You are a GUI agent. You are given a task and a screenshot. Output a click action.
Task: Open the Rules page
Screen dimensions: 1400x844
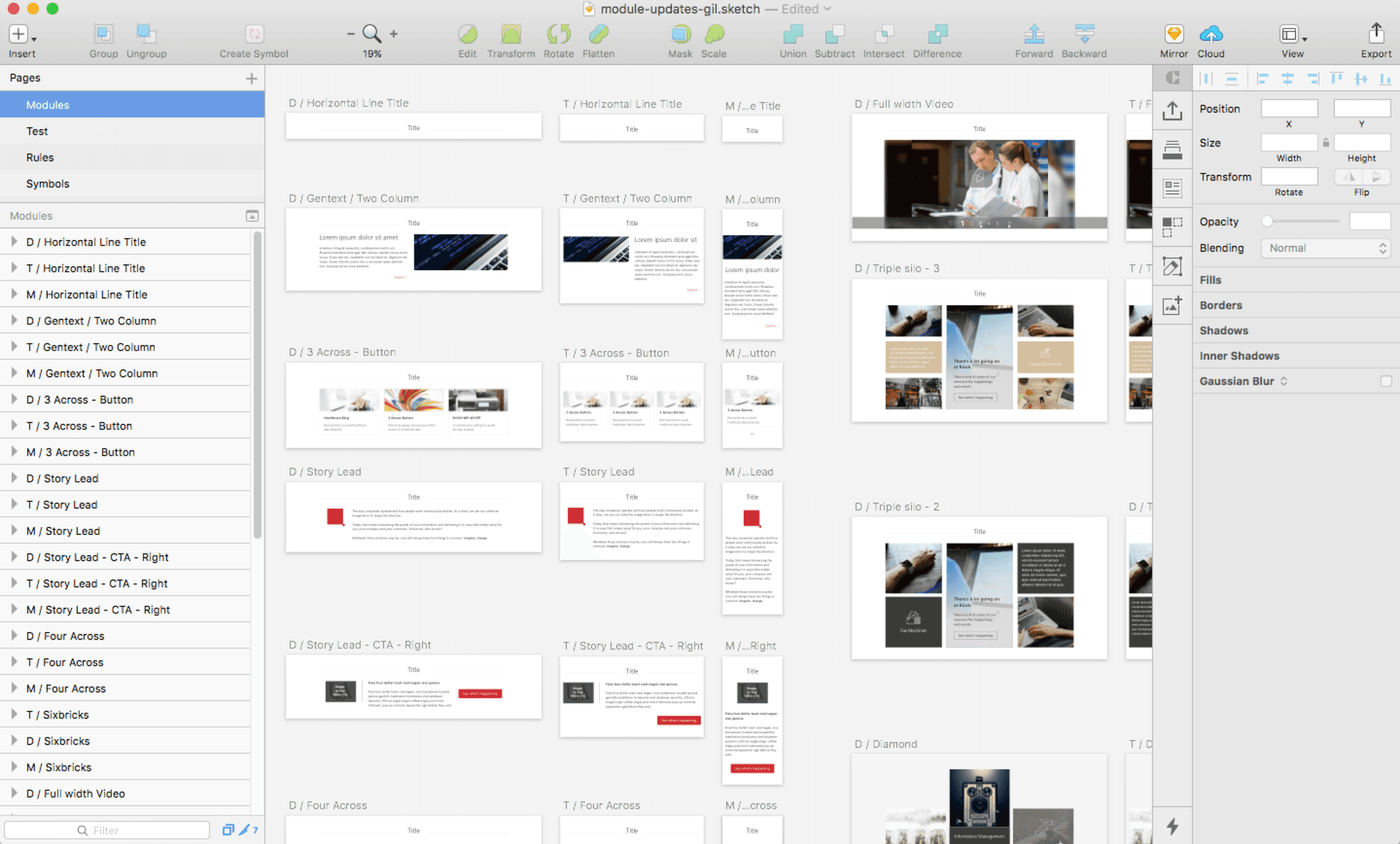40,157
